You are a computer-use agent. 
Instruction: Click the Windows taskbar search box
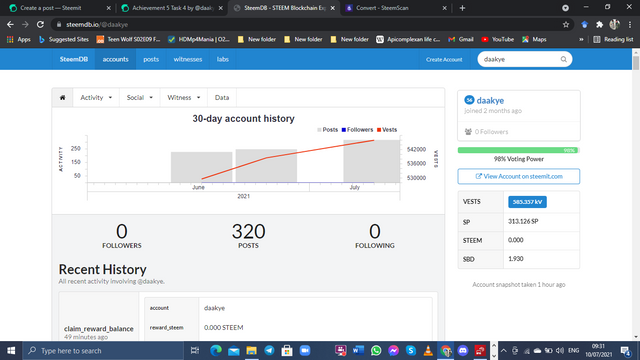click(103, 351)
